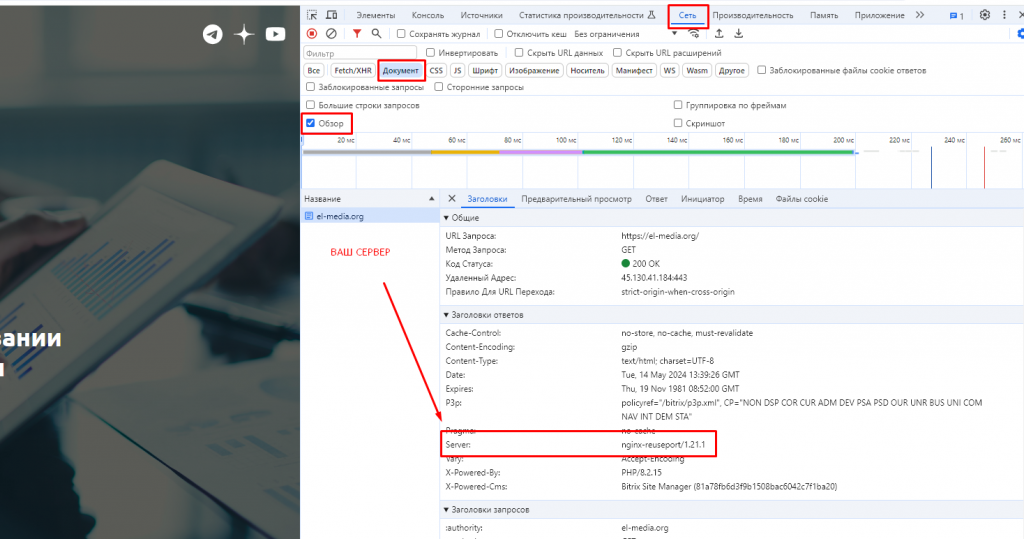
Task: Activate the element inspector picker icon
Action: (x=312, y=15)
